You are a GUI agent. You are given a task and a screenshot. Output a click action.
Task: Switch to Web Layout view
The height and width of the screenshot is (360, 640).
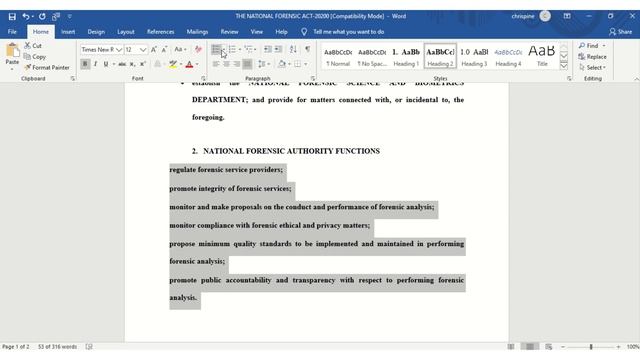549,347
